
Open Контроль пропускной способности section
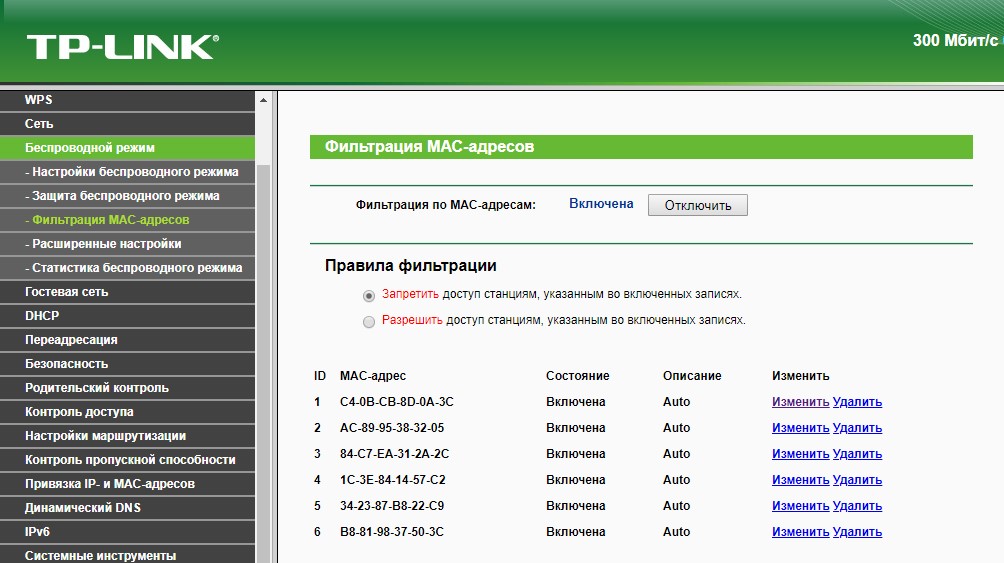coord(127,460)
